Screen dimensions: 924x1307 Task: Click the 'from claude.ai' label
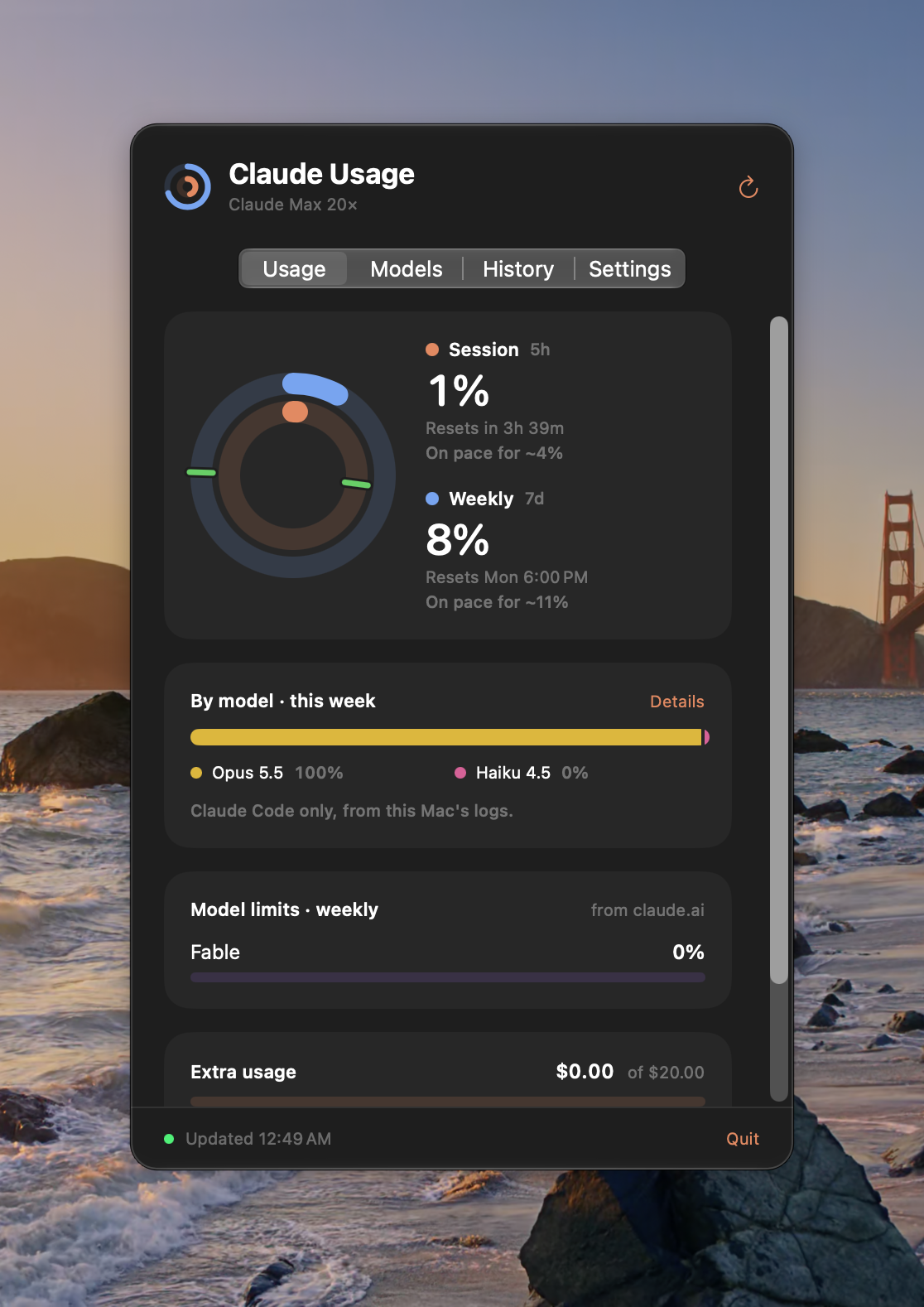coord(647,910)
